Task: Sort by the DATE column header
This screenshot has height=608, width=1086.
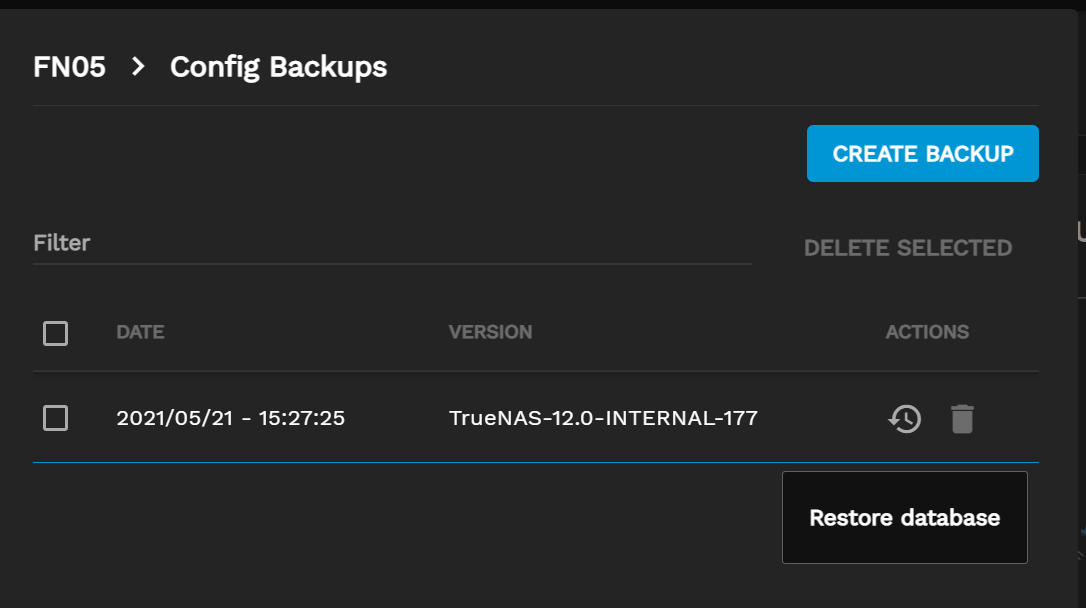Action: click(140, 332)
